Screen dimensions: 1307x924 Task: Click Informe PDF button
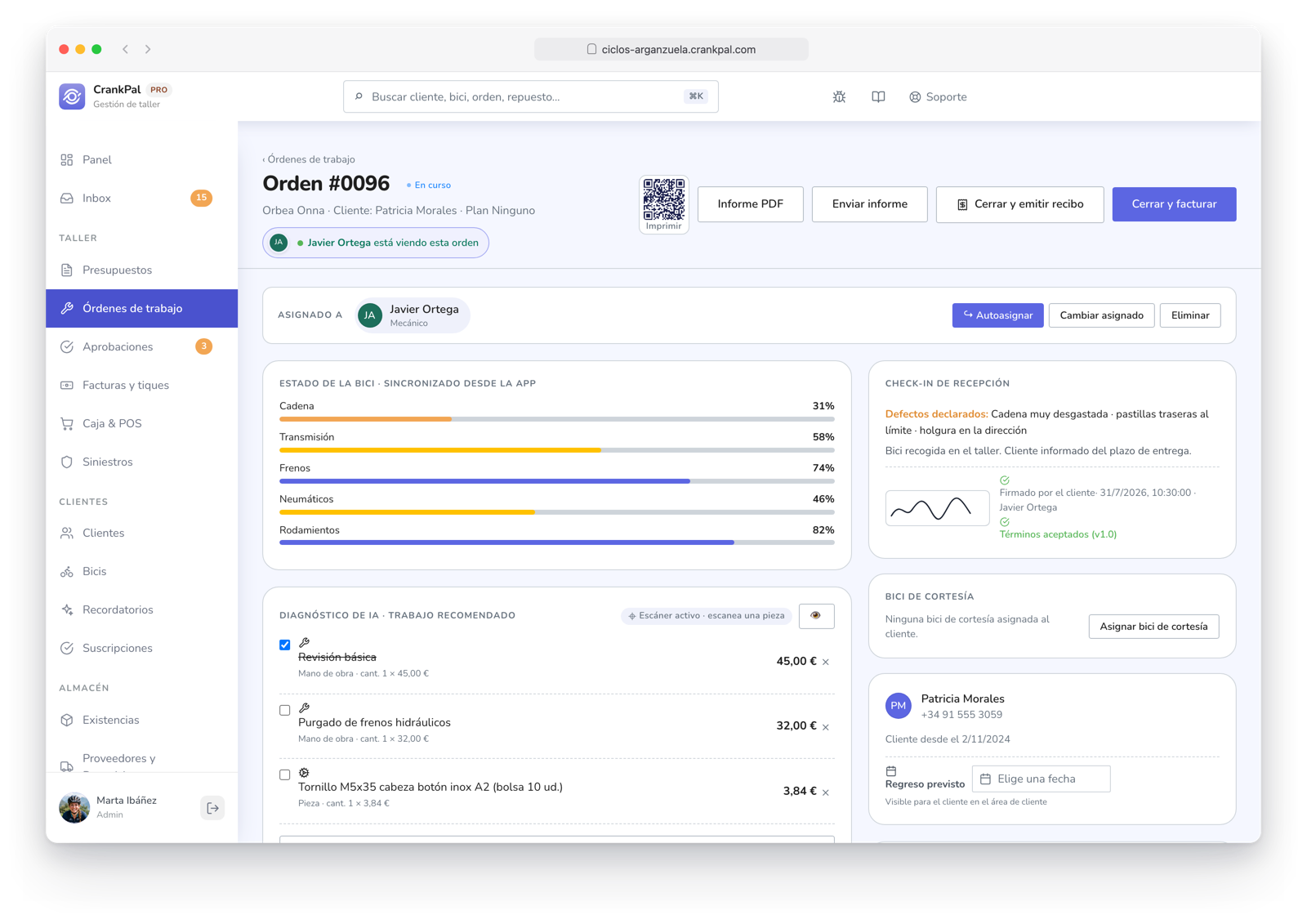click(750, 204)
